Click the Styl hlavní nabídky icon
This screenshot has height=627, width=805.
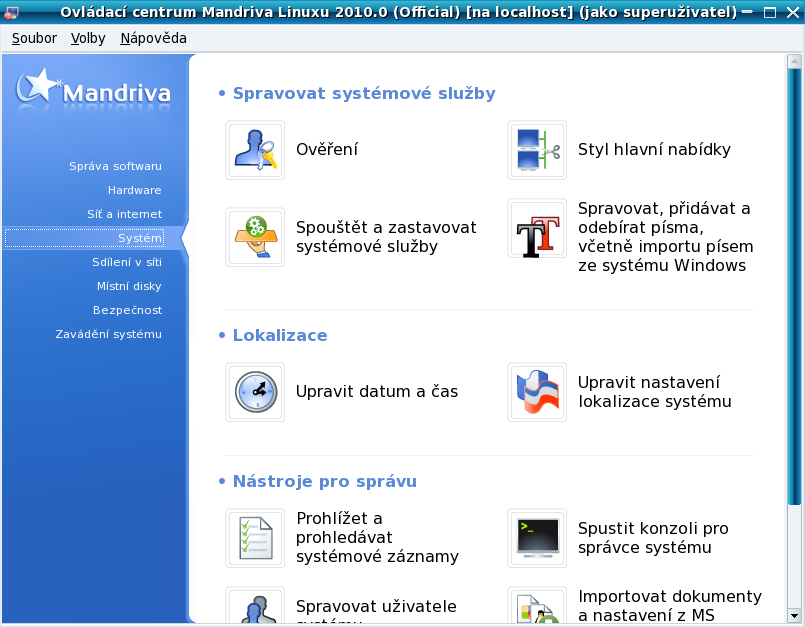click(537, 150)
